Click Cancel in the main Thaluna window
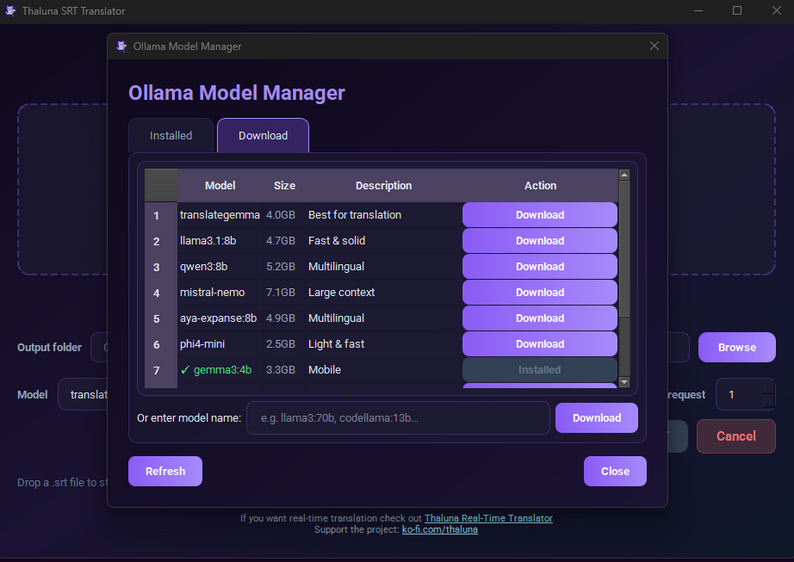This screenshot has width=794, height=562. click(736, 436)
